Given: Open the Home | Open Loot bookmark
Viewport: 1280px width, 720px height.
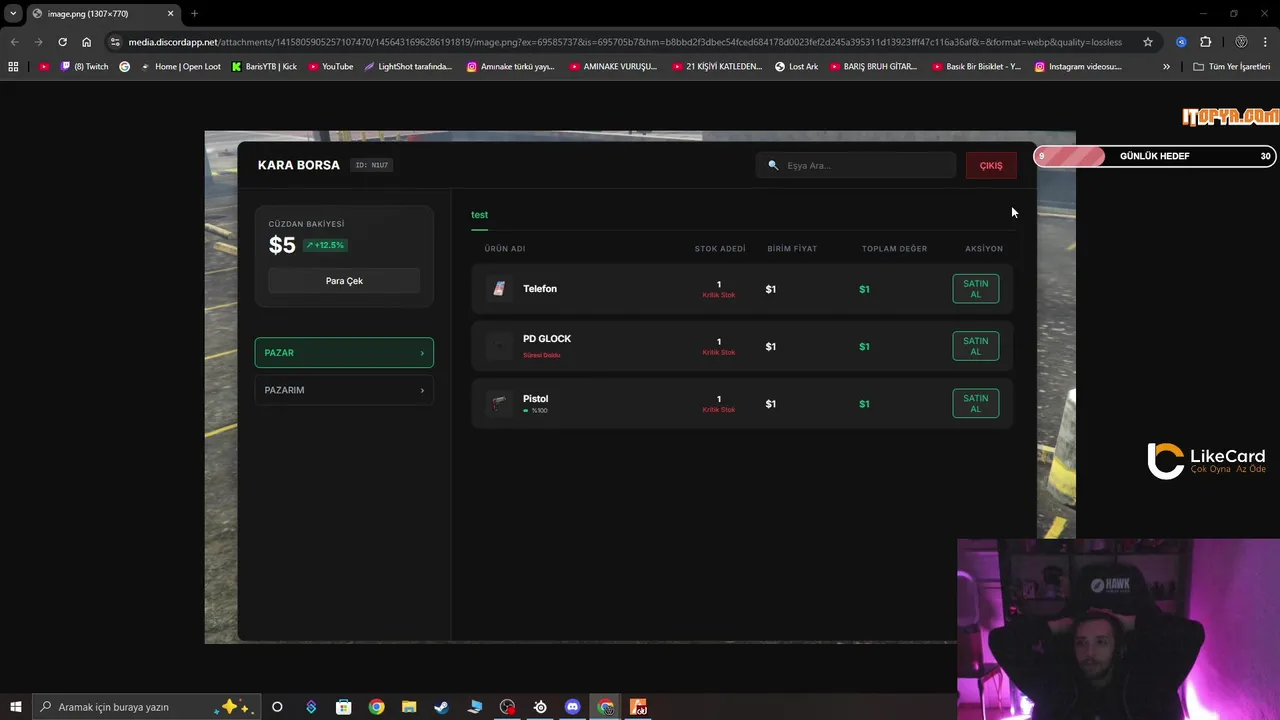Looking at the screenshot, I should 180,67.
